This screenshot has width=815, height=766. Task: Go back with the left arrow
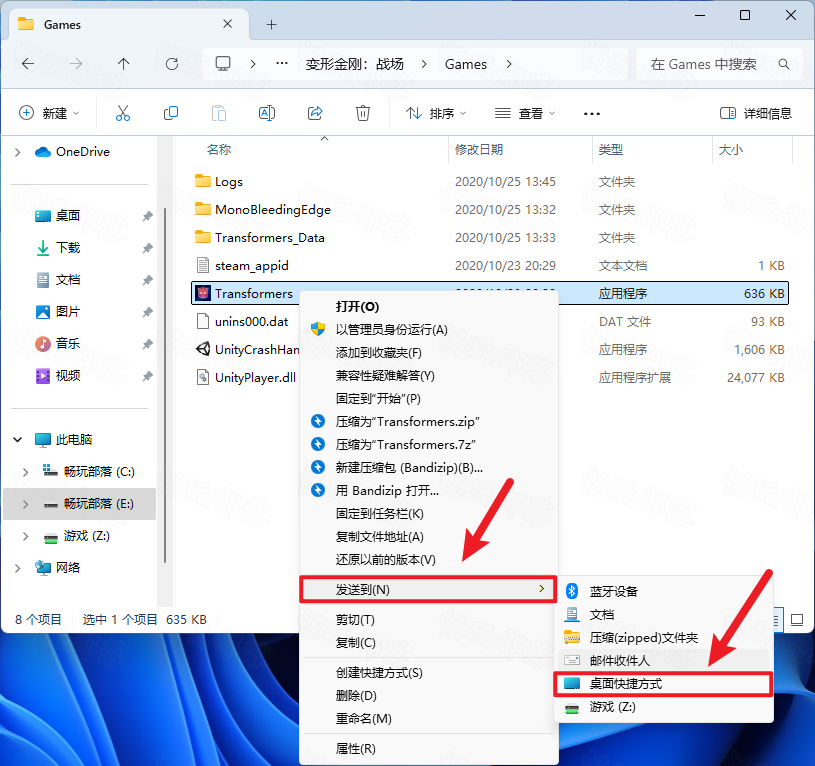pos(28,64)
